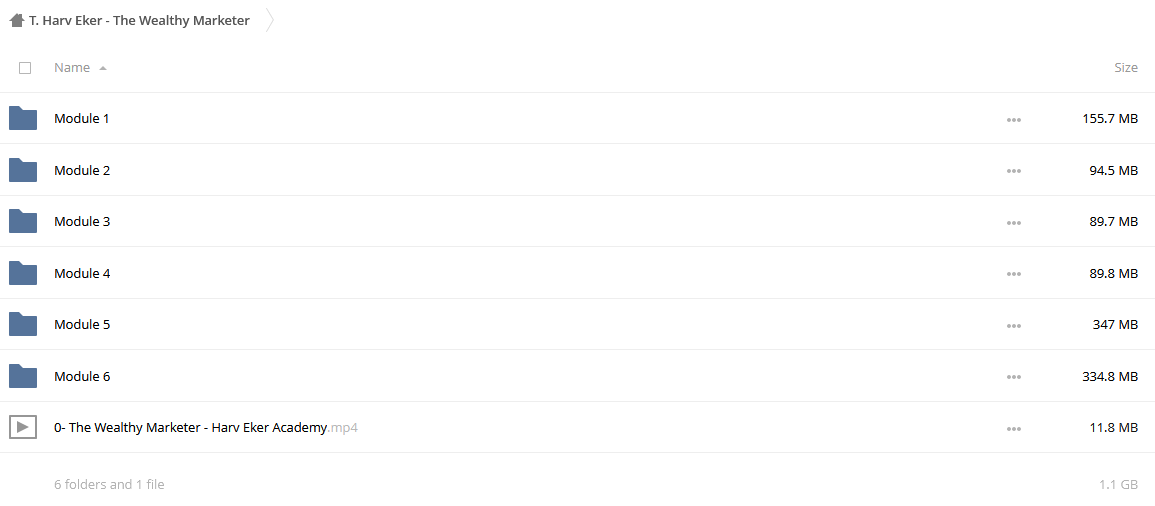Sort the list by Name column
This screenshot has height=506, width=1155.
72,68
